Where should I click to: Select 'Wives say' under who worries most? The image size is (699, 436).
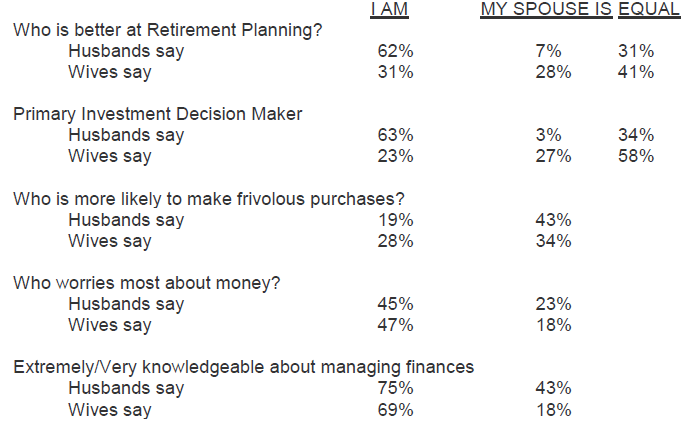(109, 325)
